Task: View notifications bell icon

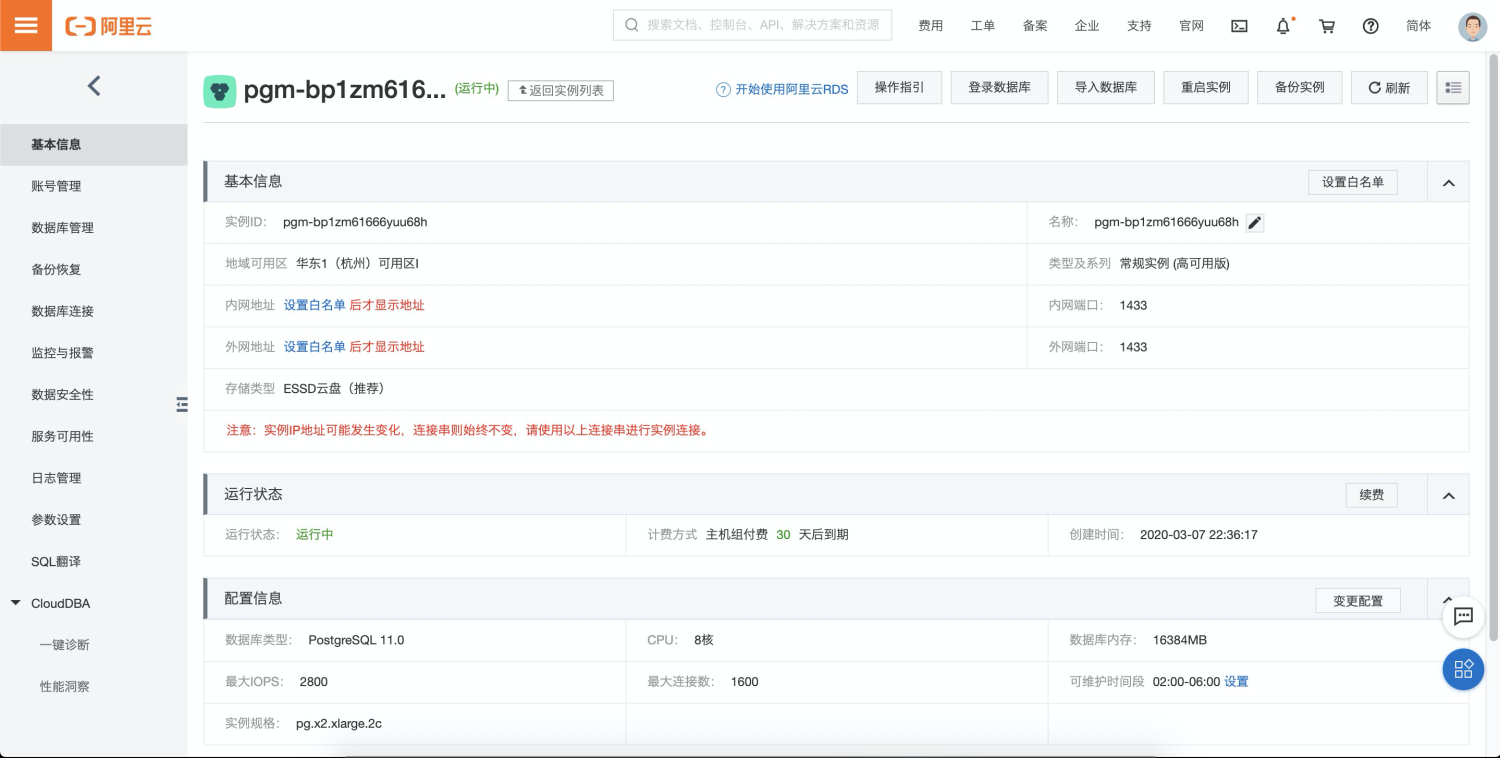Action: (1284, 26)
